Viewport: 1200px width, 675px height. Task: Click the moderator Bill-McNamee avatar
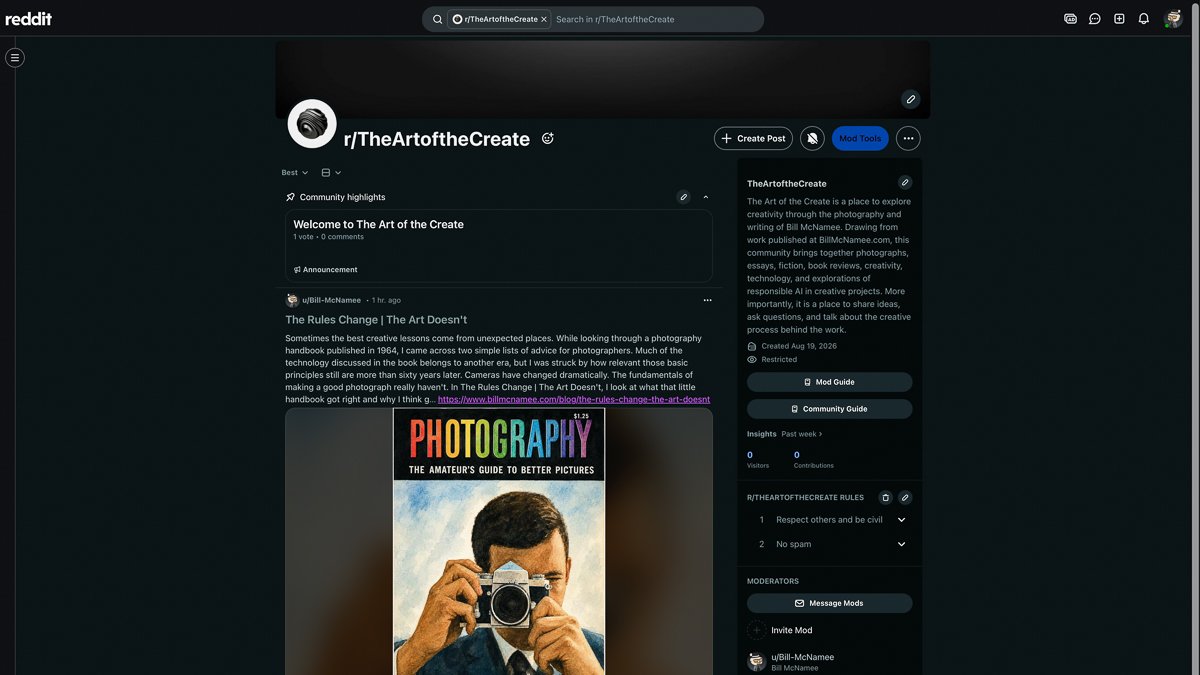(x=757, y=661)
